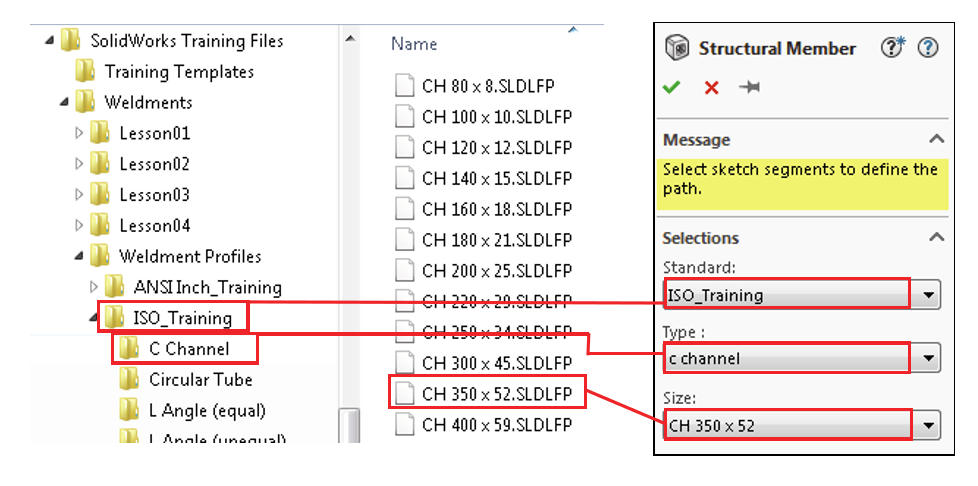Open the Type dropdown showing c channel
978x486 pixels.
(928, 359)
